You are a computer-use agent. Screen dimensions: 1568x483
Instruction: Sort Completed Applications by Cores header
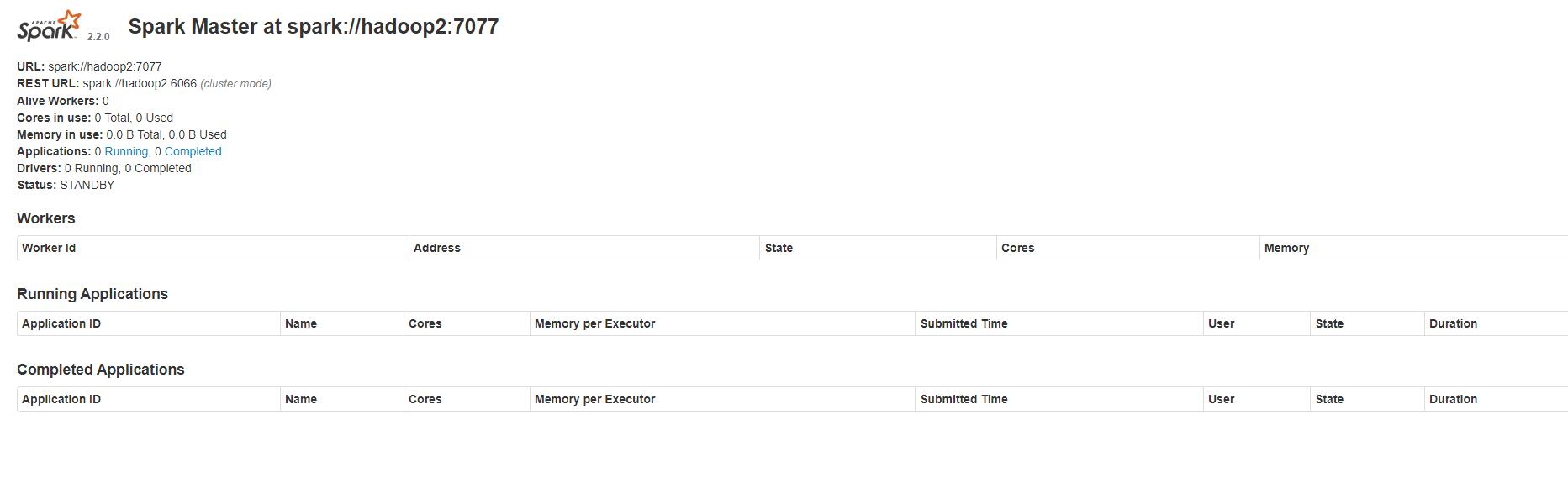(x=425, y=399)
